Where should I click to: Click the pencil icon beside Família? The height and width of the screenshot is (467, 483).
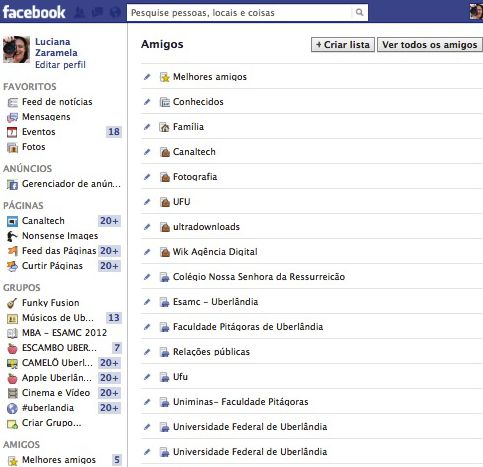click(147, 127)
